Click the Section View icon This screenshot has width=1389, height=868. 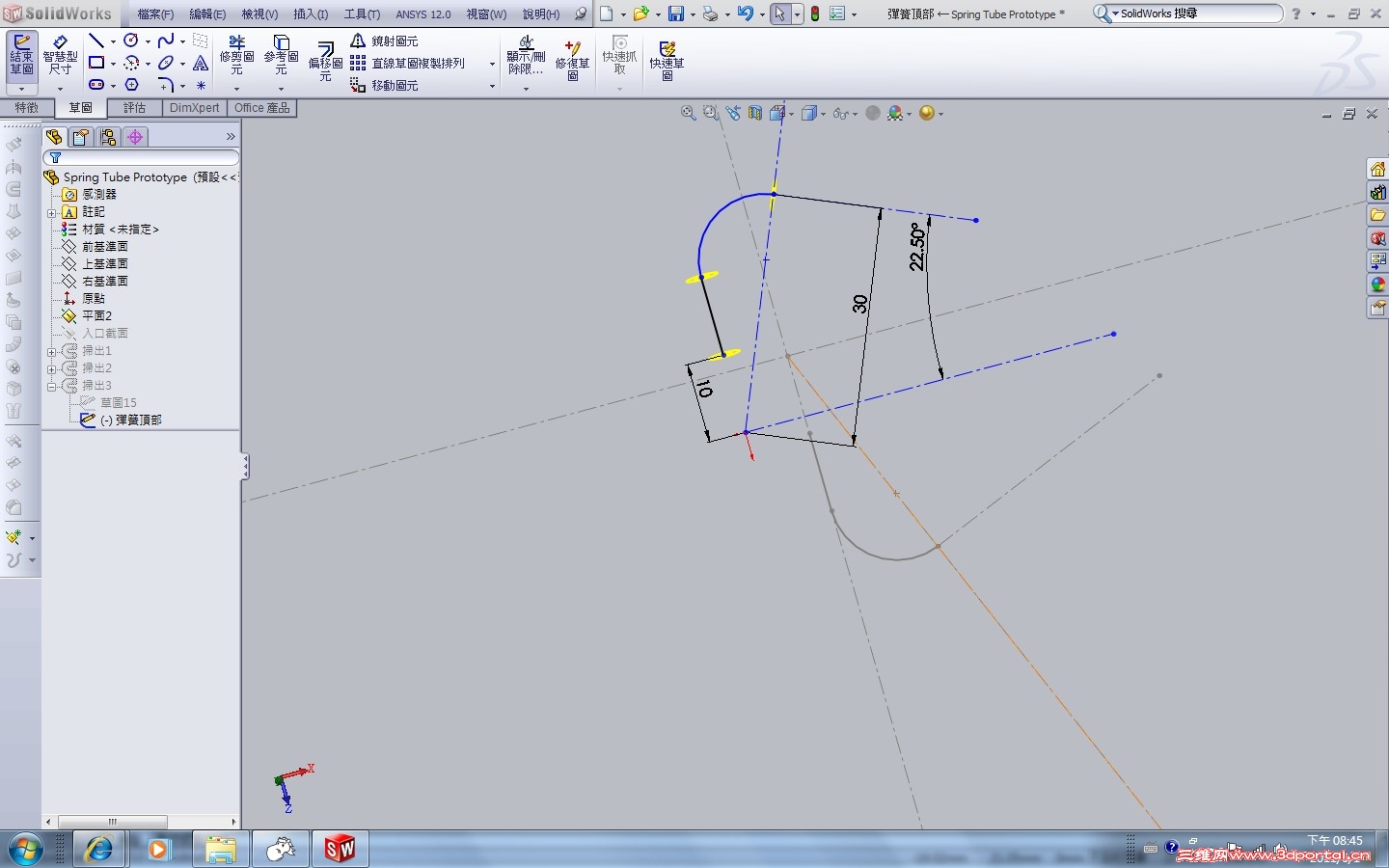pyautogui.click(x=755, y=113)
